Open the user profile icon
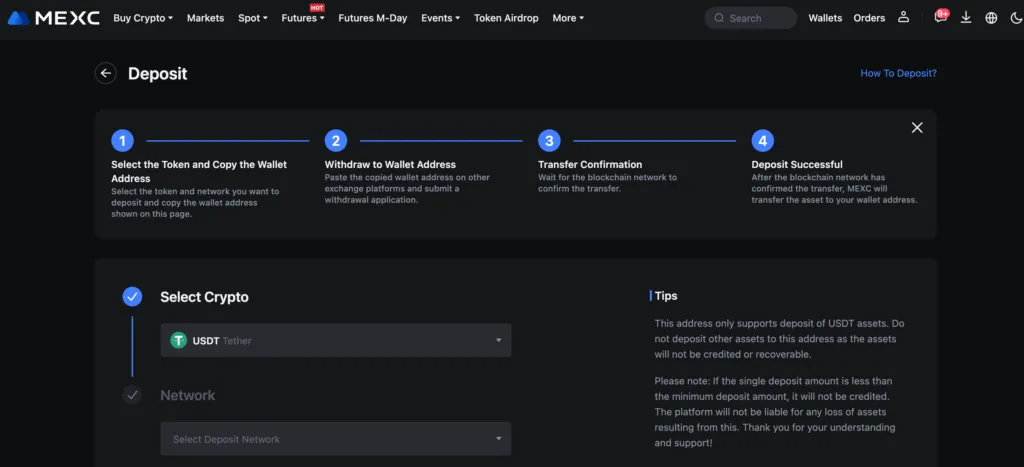1024x467 pixels. tap(904, 18)
